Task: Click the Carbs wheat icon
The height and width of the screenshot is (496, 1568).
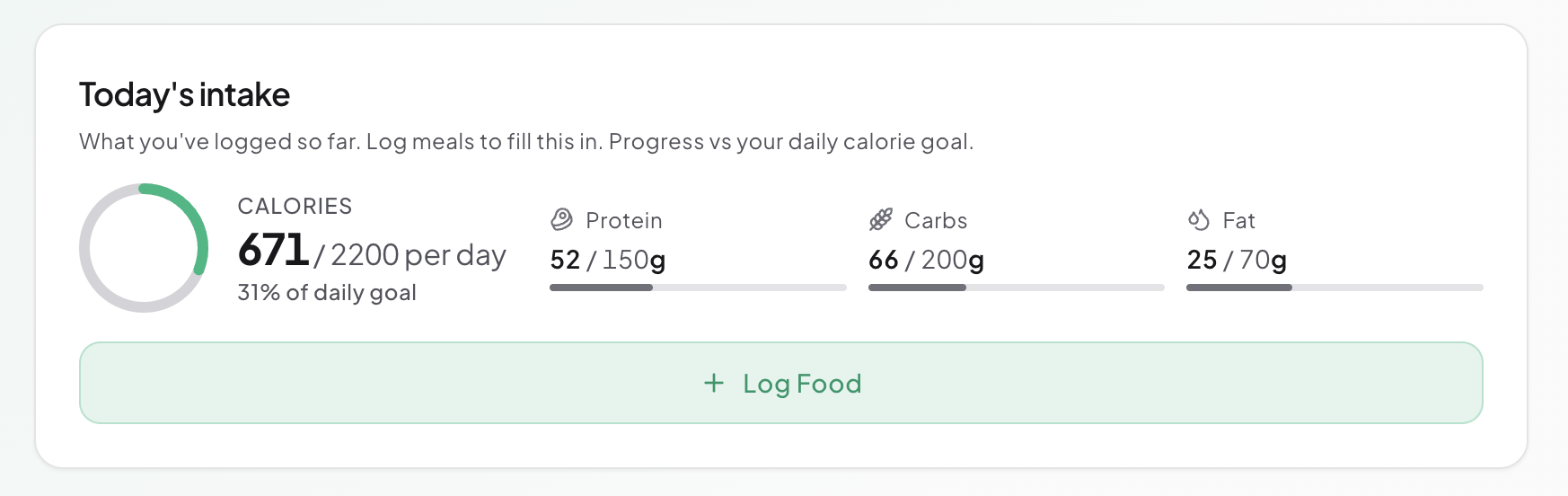Action: pos(881,220)
